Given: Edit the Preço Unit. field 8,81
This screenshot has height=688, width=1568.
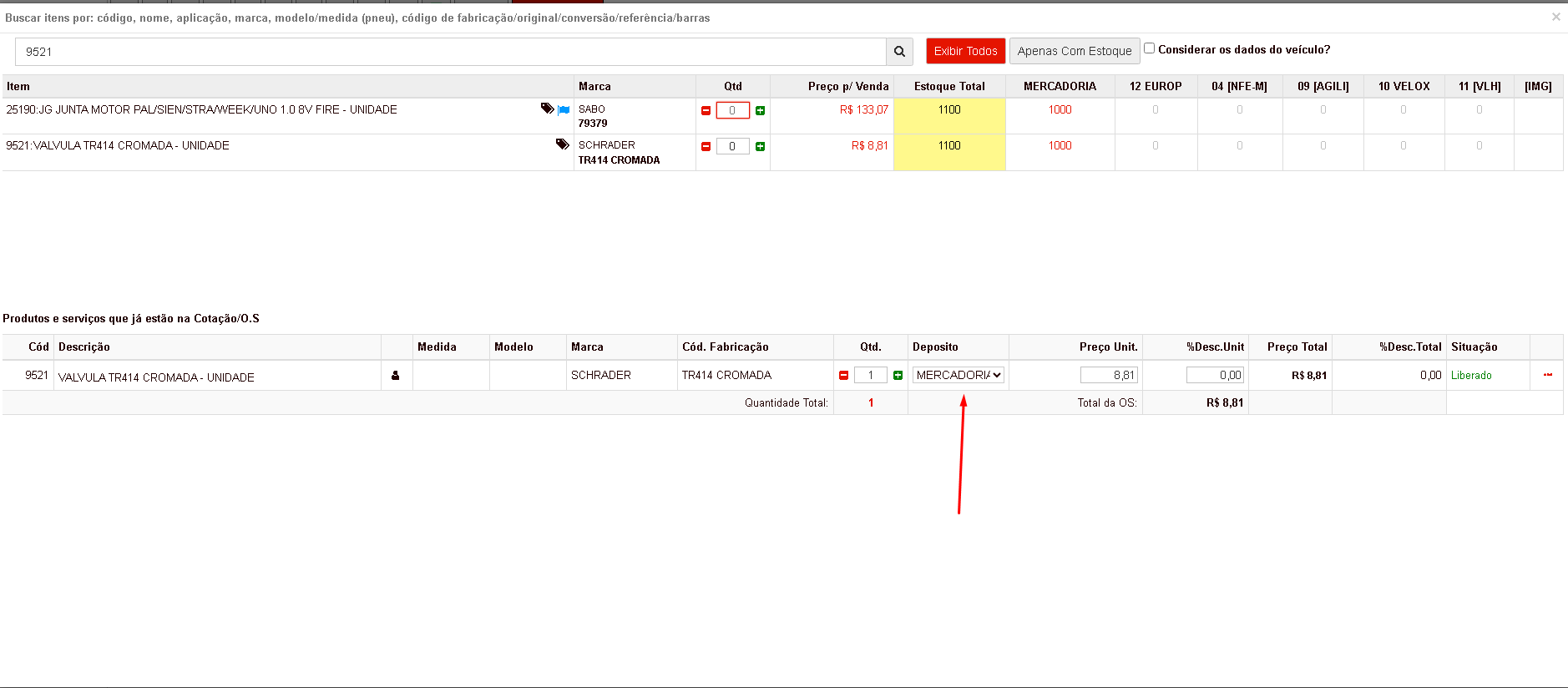Looking at the screenshot, I should coord(1109,376).
